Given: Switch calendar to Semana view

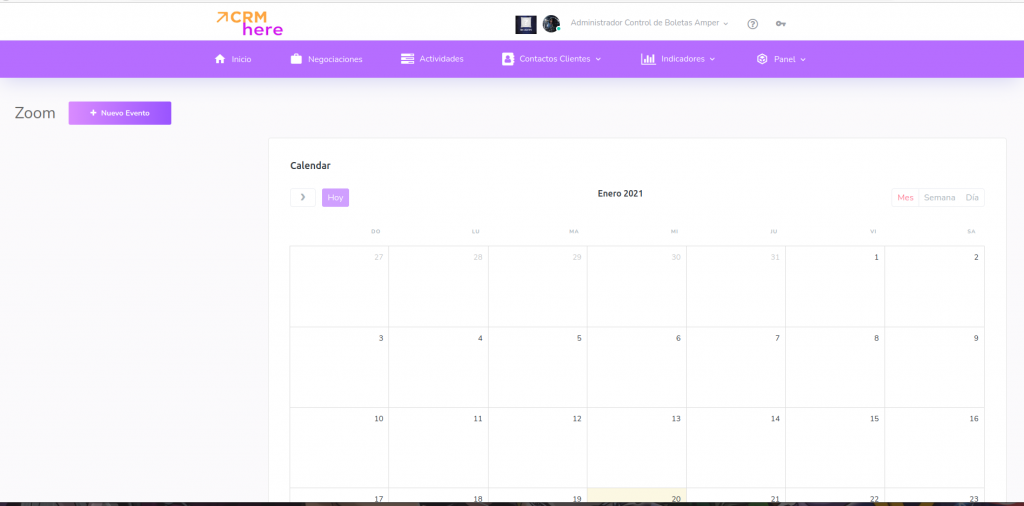Looking at the screenshot, I should 940,198.
